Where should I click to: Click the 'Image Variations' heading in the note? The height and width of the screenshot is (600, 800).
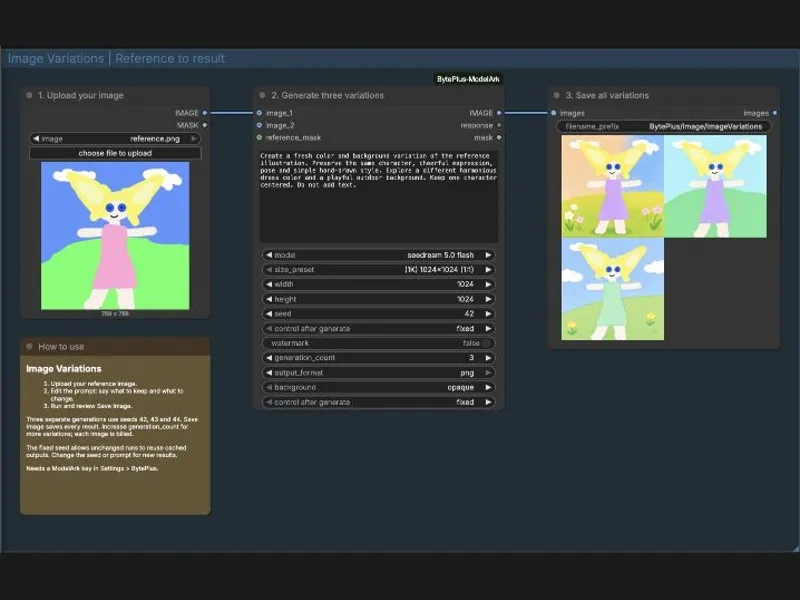64,368
